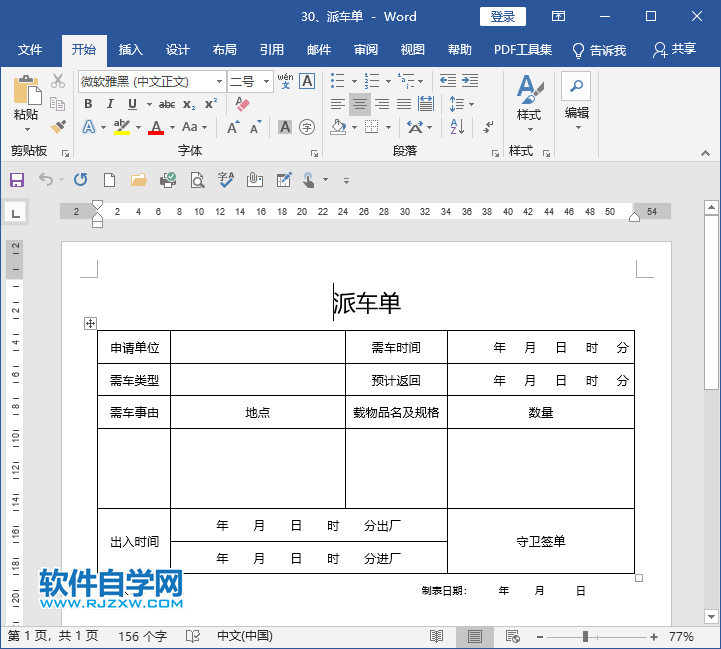Open Font dialog launcher
Image resolution: width=721 pixels, height=649 pixels.
314,153
